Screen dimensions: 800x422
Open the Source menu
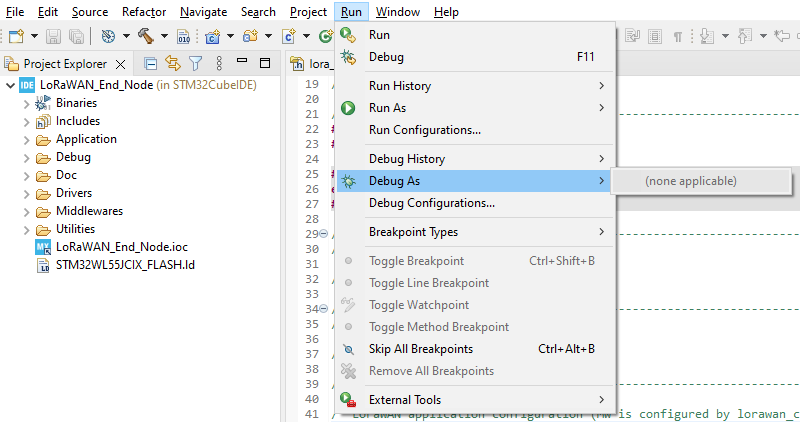pyautogui.click(x=90, y=12)
